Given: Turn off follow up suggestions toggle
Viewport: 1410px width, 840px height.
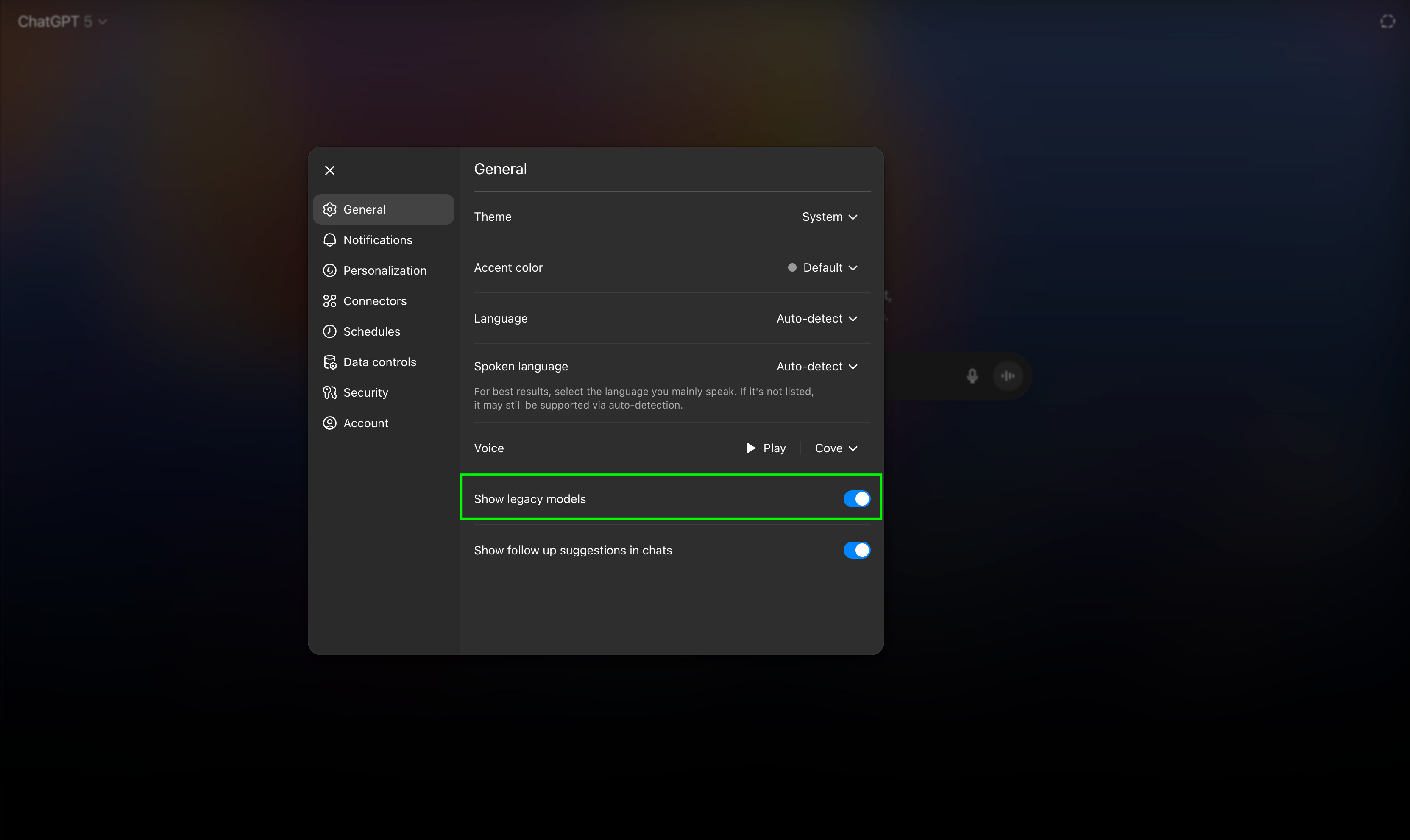Looking at the screenshot, I should [x=856, y=550].
